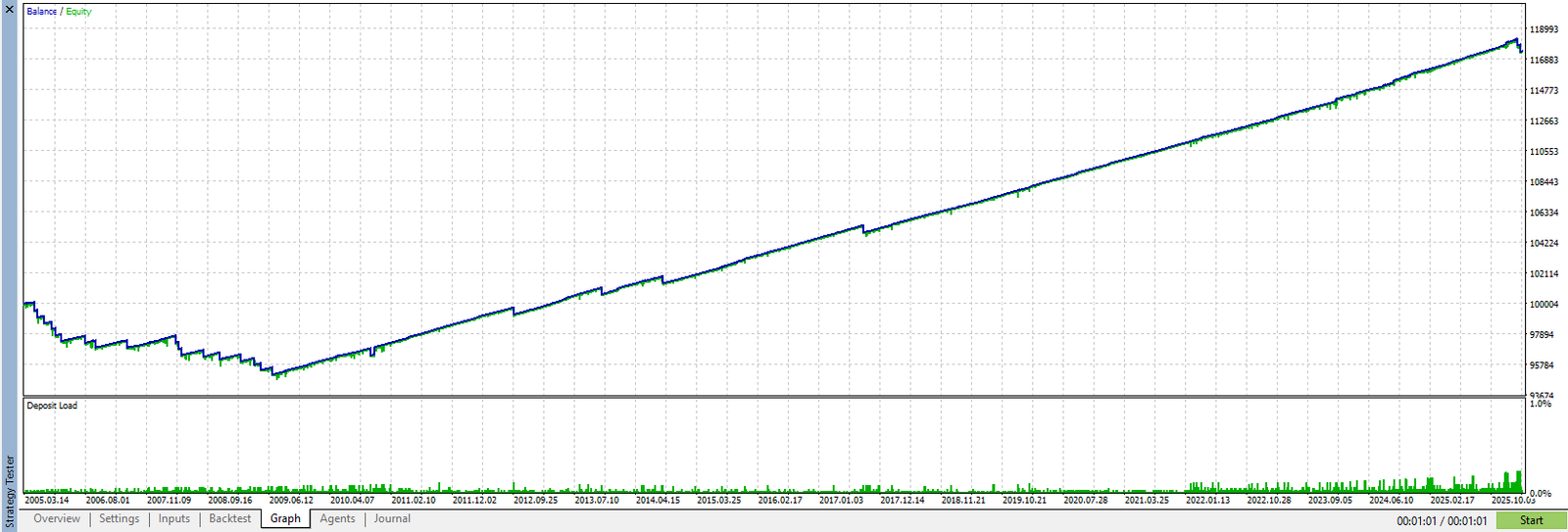Click the 2025.10.03 date label

pos(1513,501)
